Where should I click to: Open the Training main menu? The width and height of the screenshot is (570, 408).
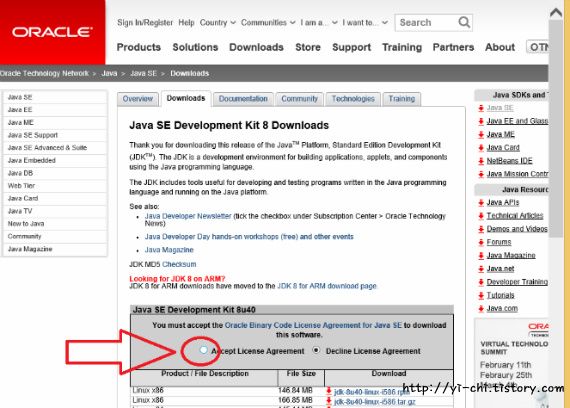coord(402,47)
